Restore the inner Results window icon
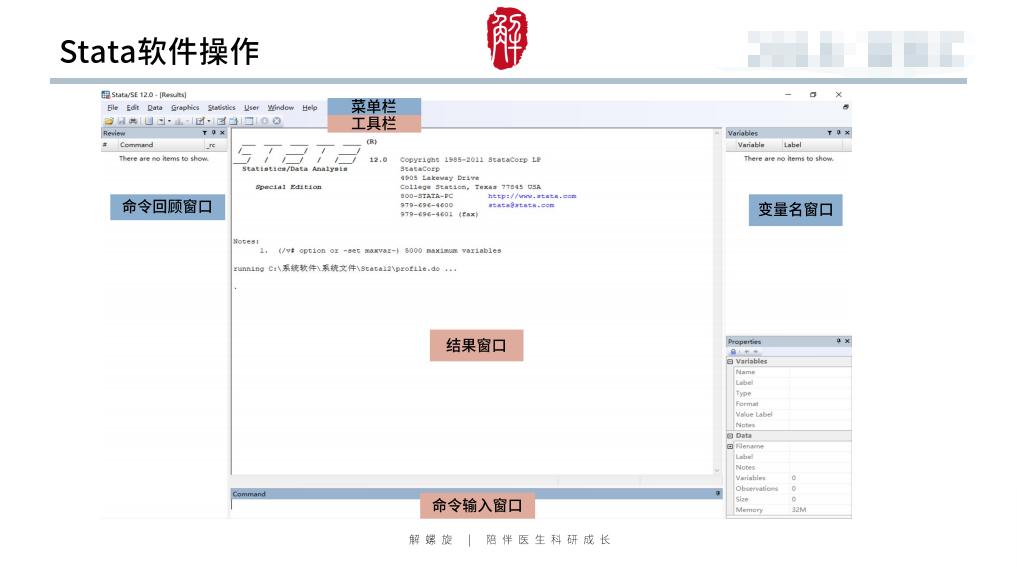The width and height of the screenshot is (1017, 567). pos(846,107)
